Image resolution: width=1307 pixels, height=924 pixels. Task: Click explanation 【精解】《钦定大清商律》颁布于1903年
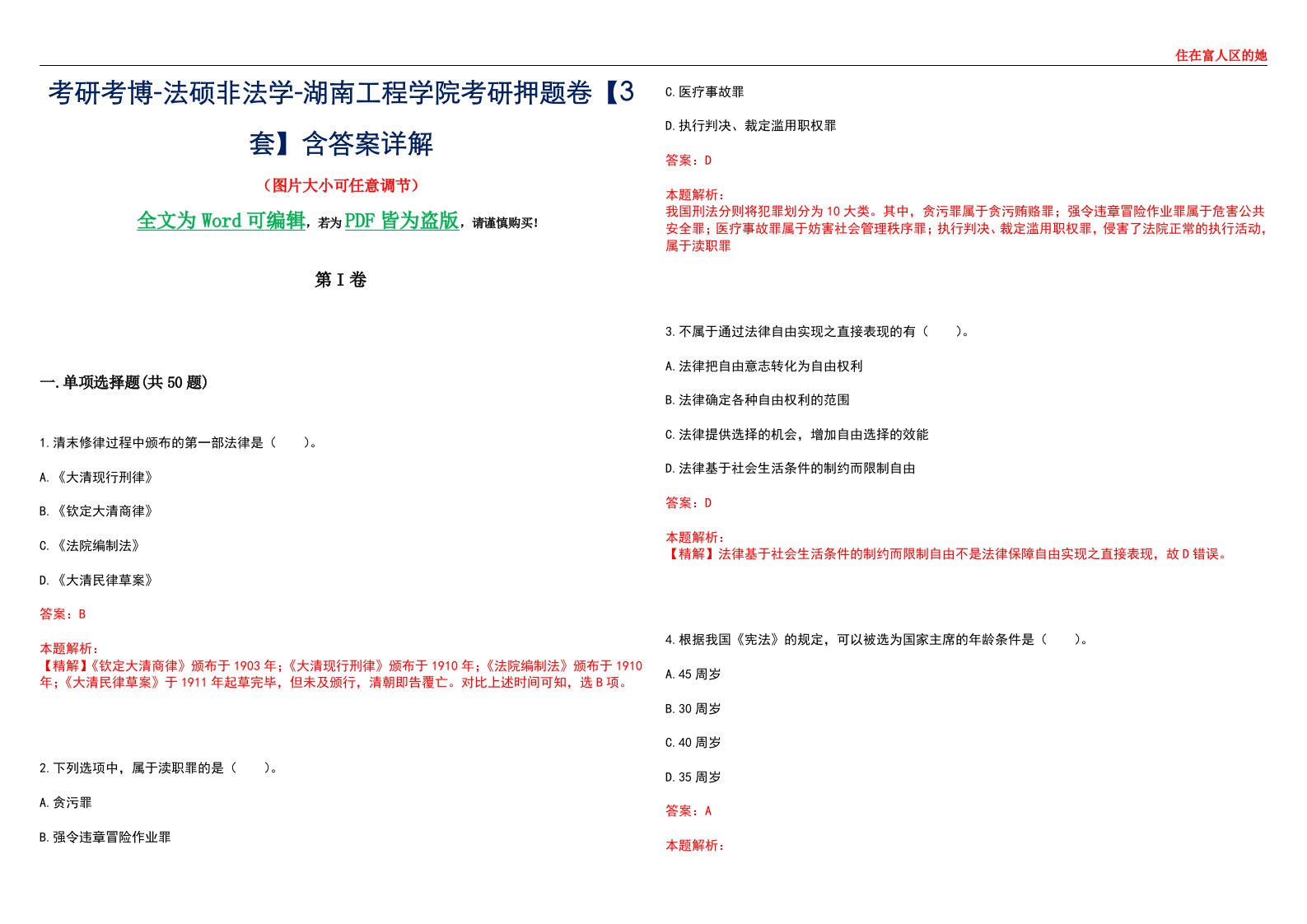pos(341,674)
